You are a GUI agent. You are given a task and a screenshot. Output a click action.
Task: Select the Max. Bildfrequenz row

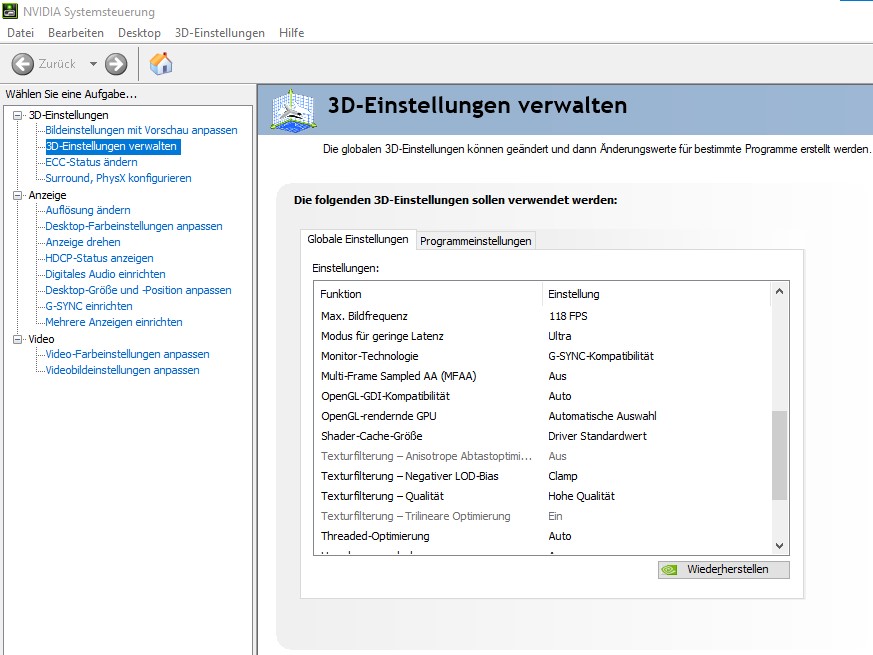(x=543, y=316)
